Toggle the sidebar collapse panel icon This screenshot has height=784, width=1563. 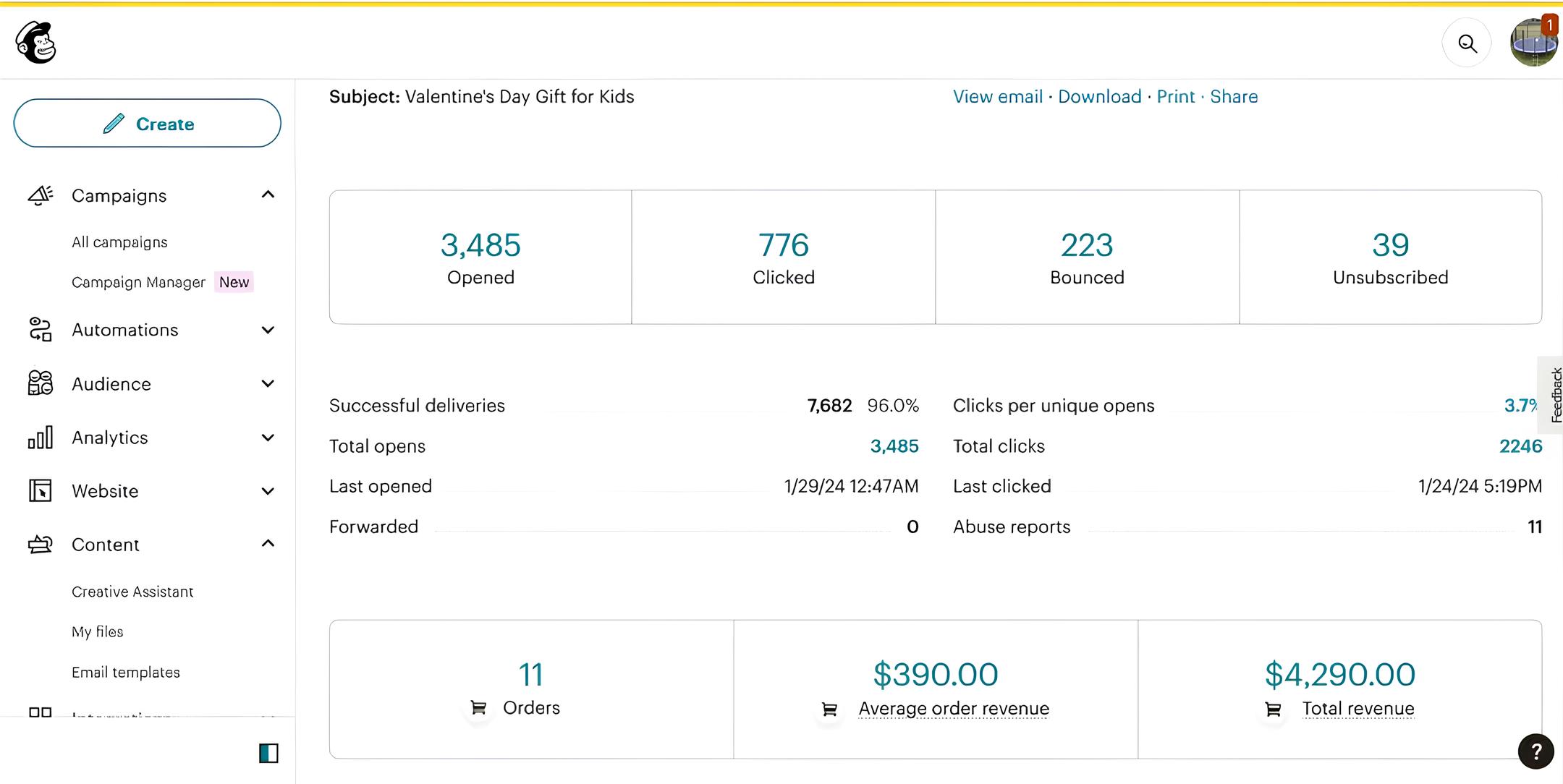click(268, 754)
